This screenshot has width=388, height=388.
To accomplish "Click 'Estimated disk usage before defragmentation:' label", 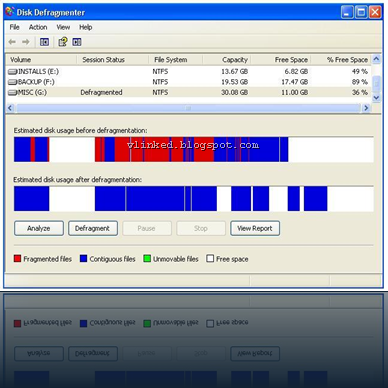I will [x=80, y=131].
